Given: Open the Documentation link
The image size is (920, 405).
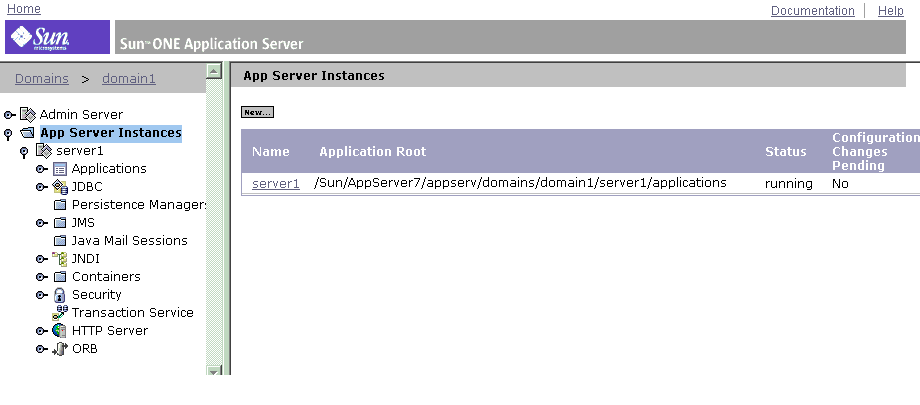Looking at the screenshot, I should (813, 11).
